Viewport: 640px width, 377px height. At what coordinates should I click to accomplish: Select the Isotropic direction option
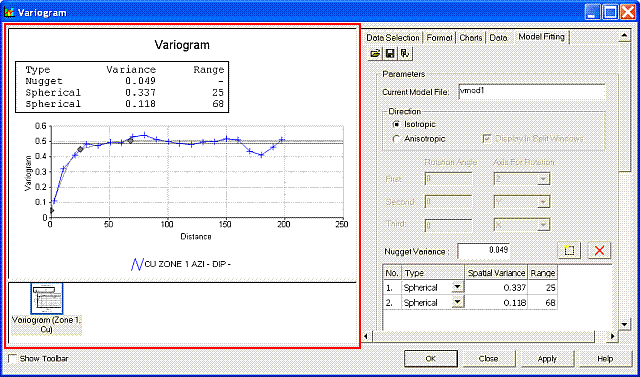396,124
